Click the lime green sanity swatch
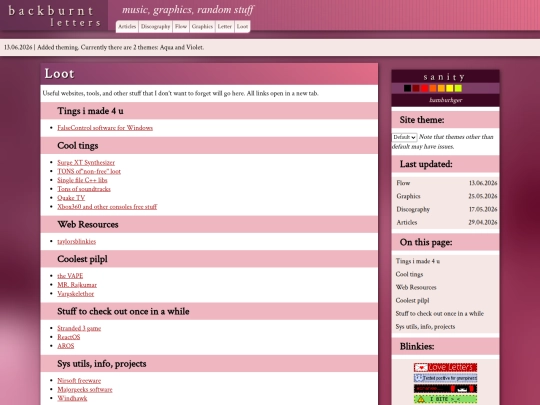Screen dimensions: 540x405 tap(458, 89)
